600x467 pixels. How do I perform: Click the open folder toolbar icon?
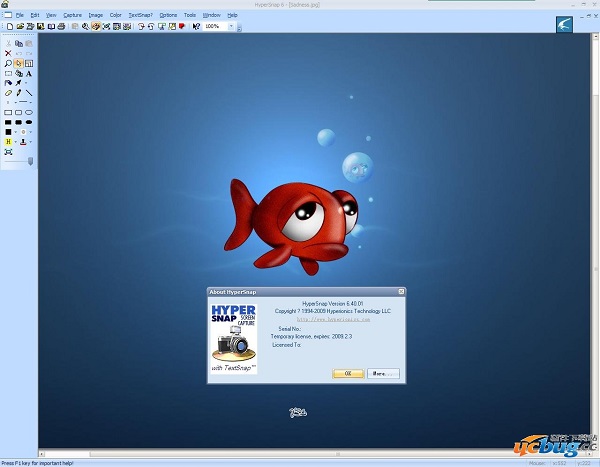pyautogui.click(x=20, y=26)
